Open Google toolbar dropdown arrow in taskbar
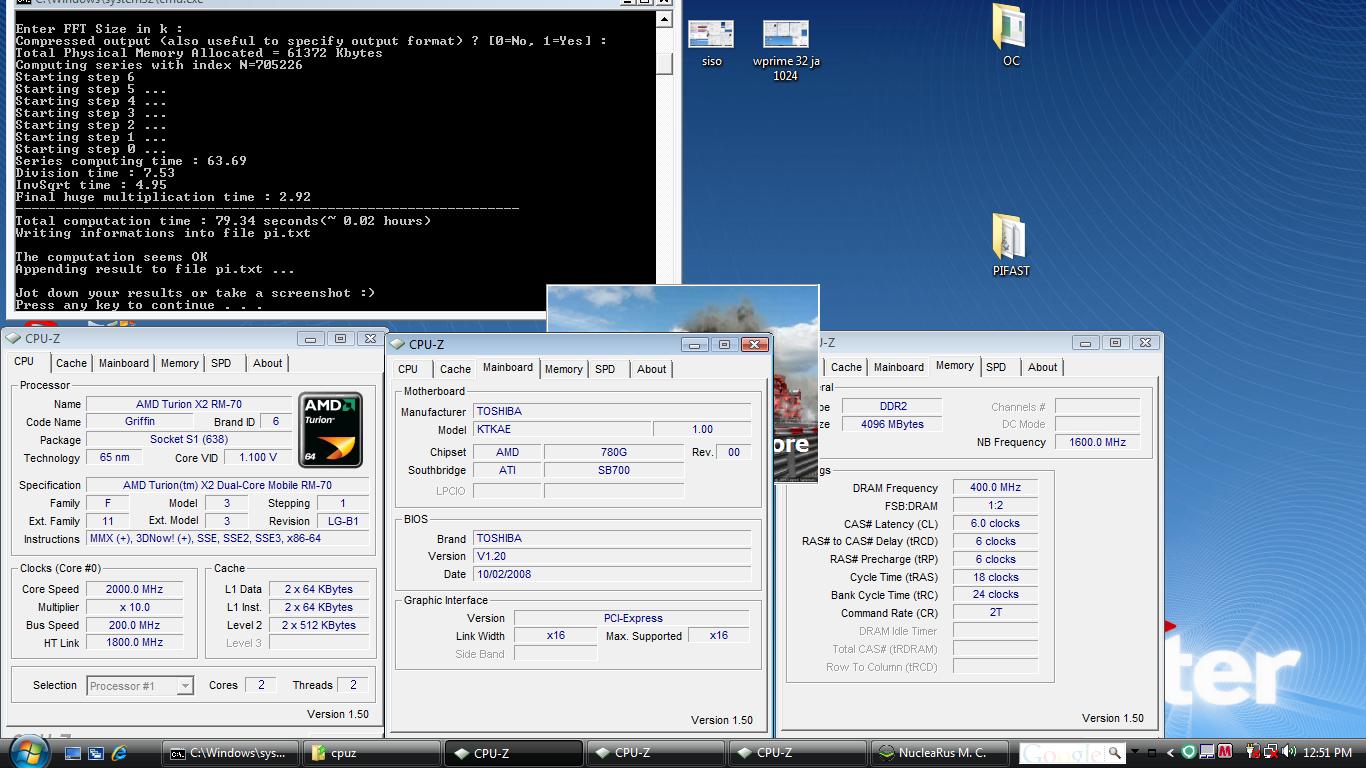The width and height of the screenshot is (1366, 768). coord(1136,753)
